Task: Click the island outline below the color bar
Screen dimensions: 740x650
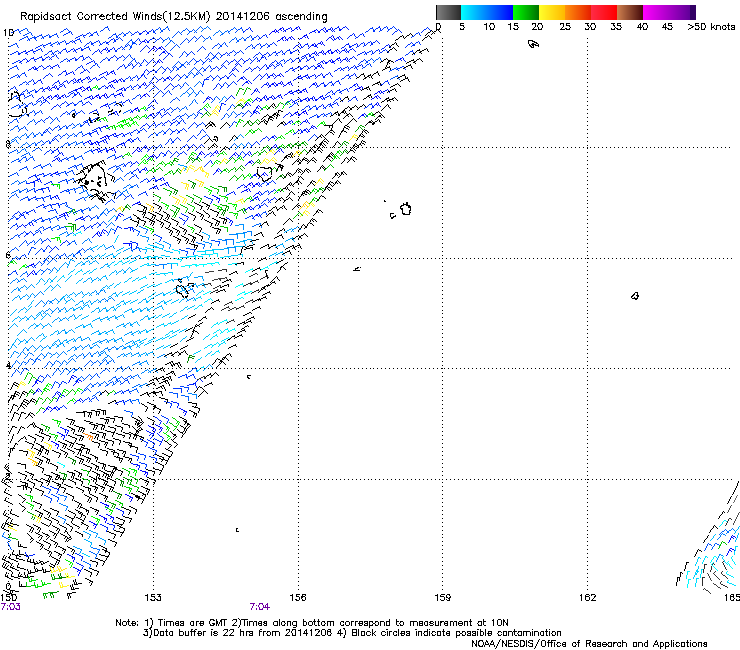Action: [x=533, y=44]
